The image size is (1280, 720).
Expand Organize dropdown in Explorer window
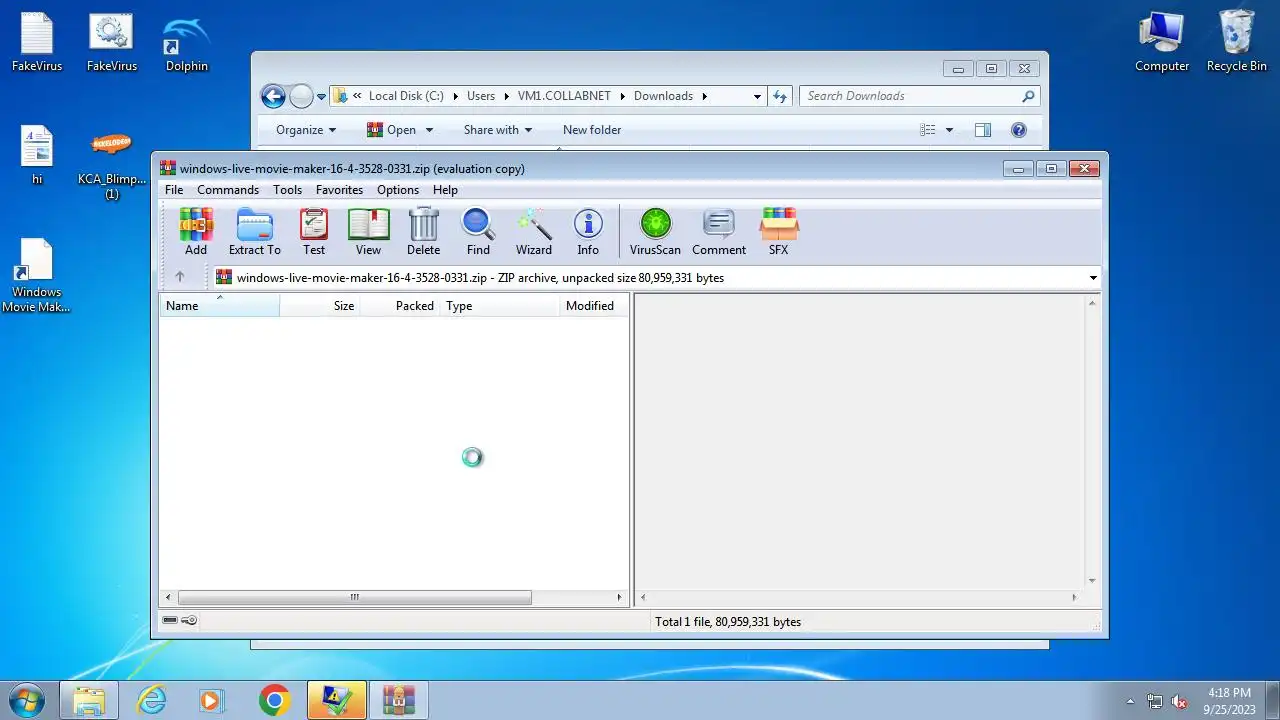[x=306, y=130]
